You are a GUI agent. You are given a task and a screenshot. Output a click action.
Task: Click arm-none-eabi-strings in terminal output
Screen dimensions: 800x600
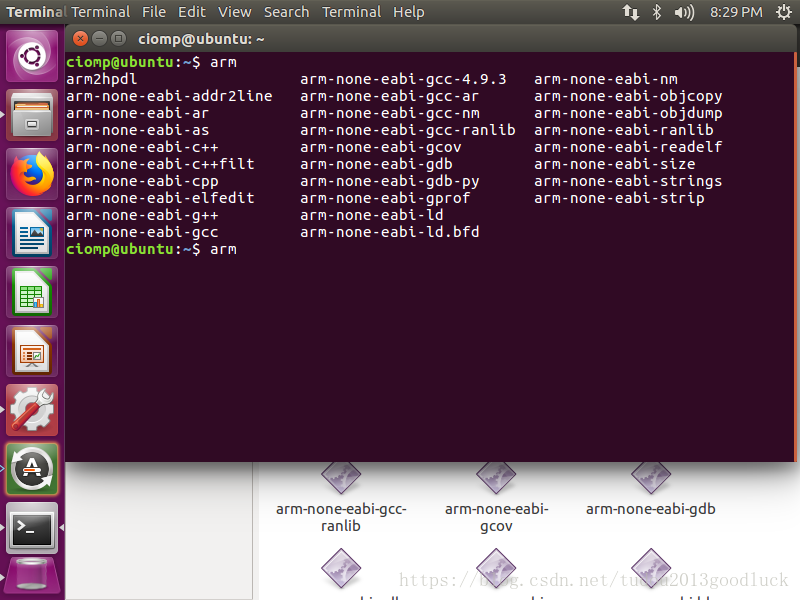(628, 181)
